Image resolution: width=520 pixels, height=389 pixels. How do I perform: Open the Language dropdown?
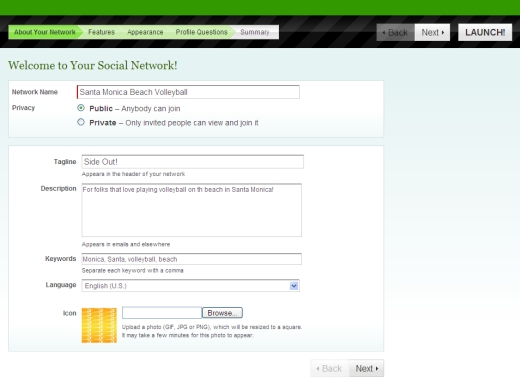[x=190, y=286]
